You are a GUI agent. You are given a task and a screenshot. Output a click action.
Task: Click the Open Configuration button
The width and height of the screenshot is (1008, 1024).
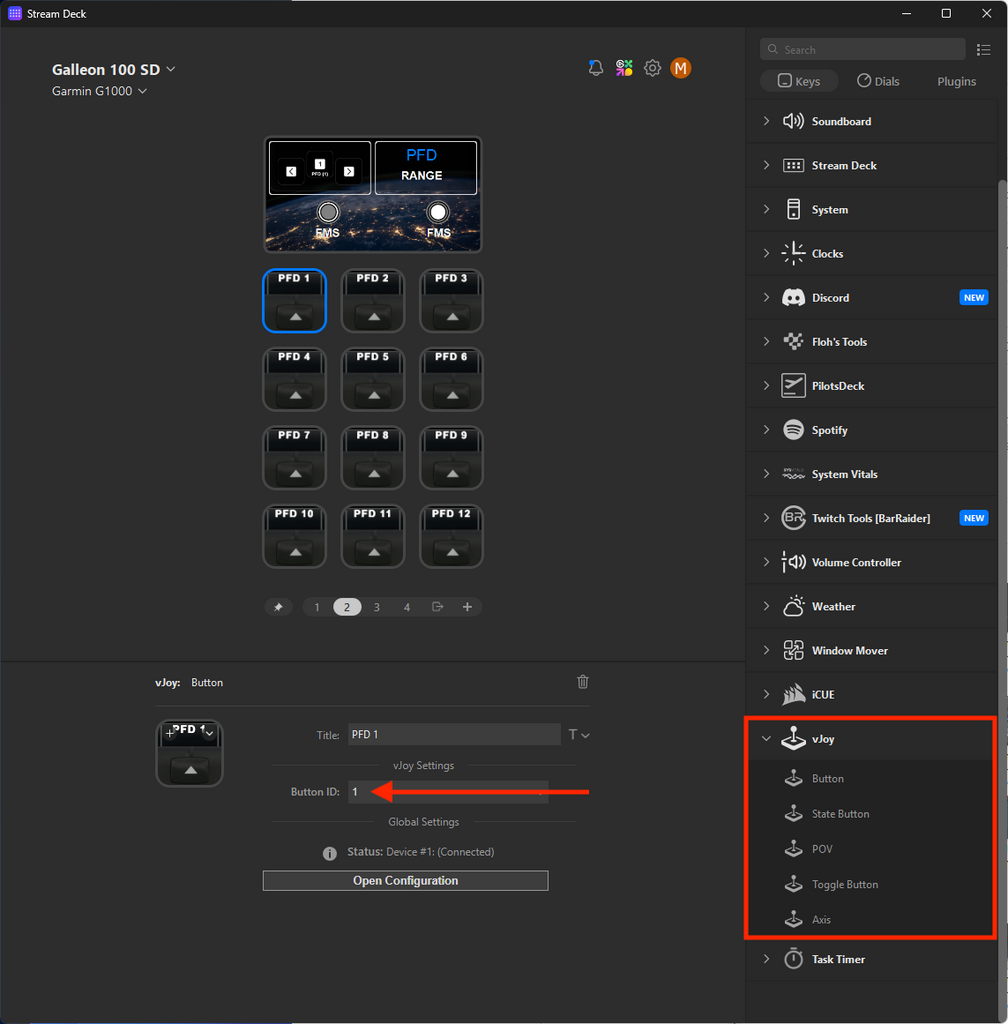pyautogui.click(x=405, y=880)
